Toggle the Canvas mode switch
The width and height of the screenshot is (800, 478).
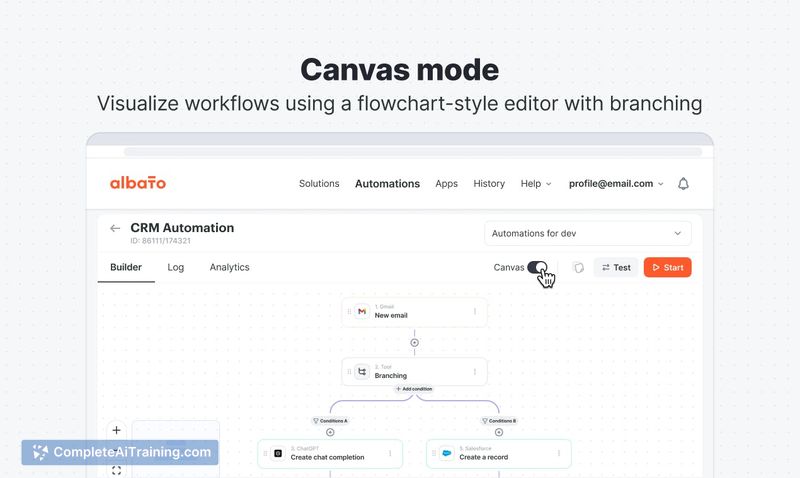pyautogui.click(x=537, y=267)
